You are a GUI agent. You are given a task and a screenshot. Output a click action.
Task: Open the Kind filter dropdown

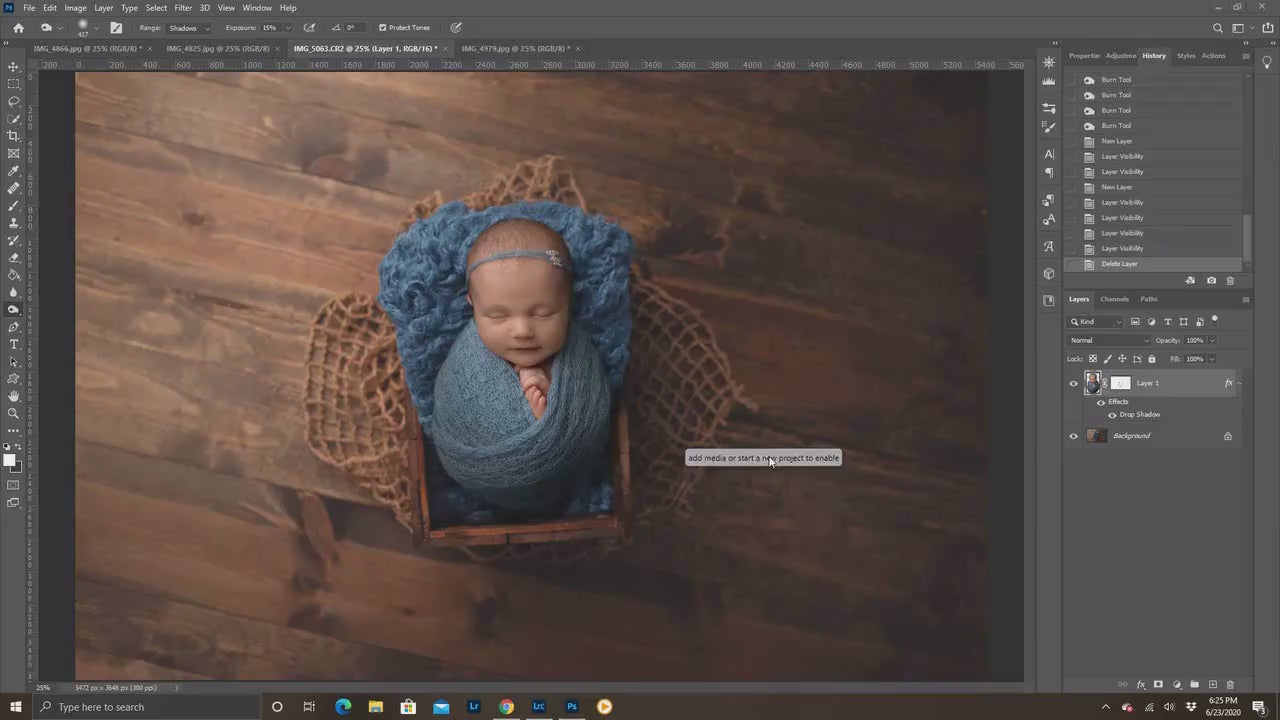coord(1095,321)
